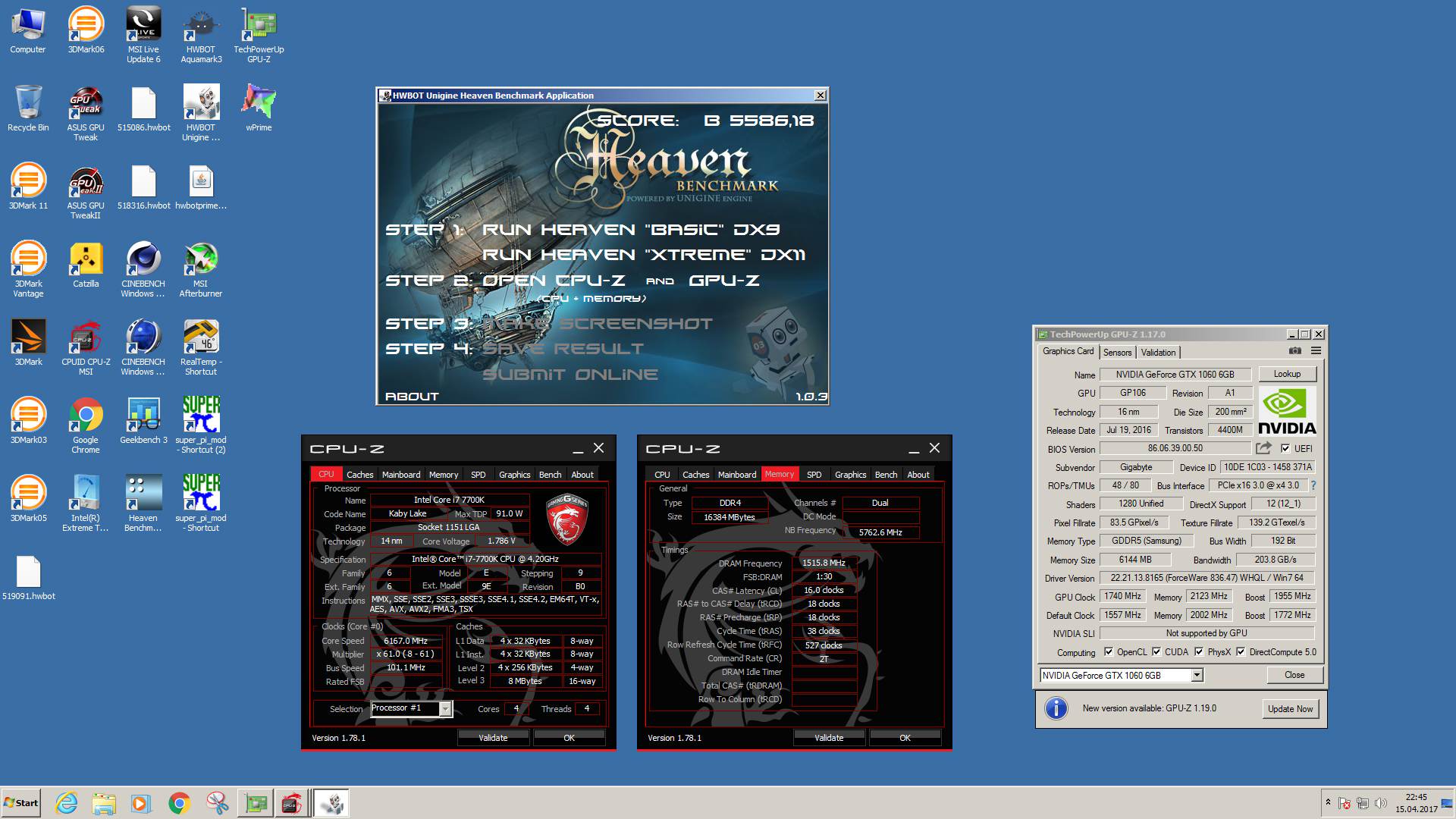Toggle the UEFI checkbox in GPU-Z

1285,448
